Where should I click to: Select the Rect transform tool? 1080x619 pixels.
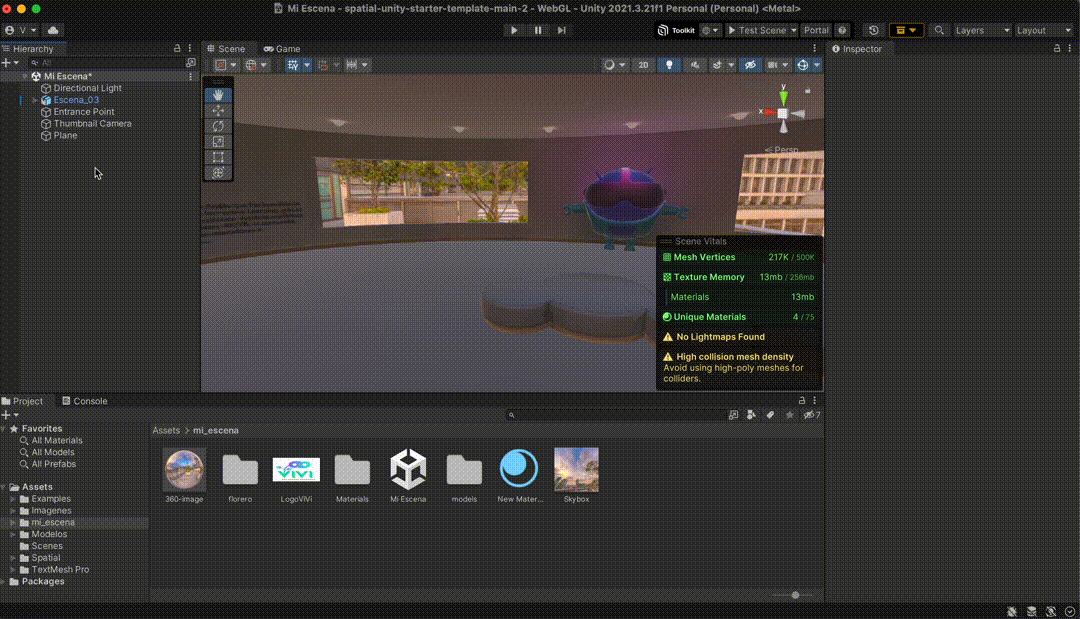218,157
